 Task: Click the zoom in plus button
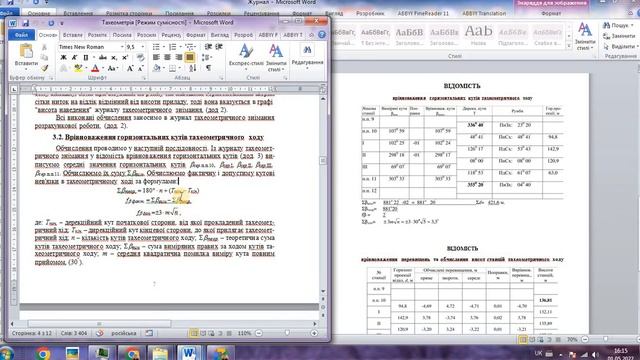[x=314, y=333]
